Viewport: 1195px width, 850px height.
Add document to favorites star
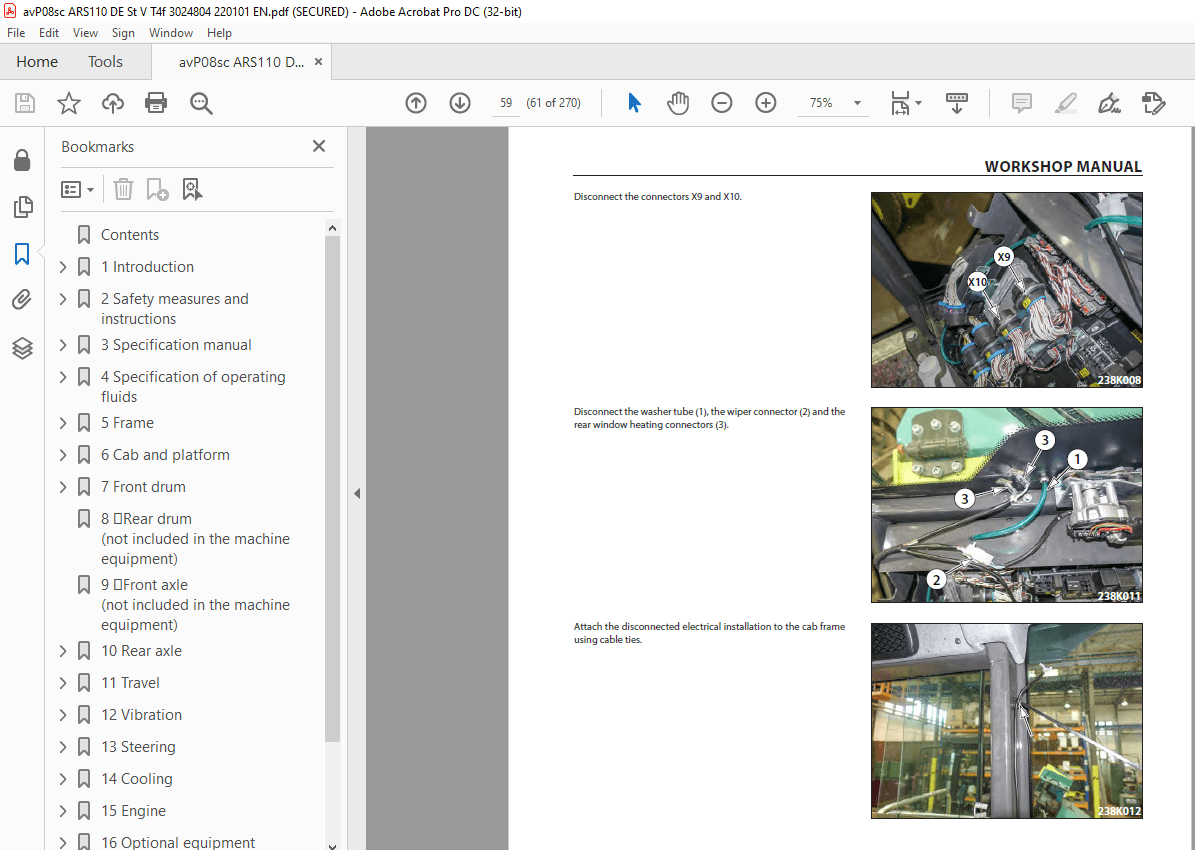tap(67, 102)
